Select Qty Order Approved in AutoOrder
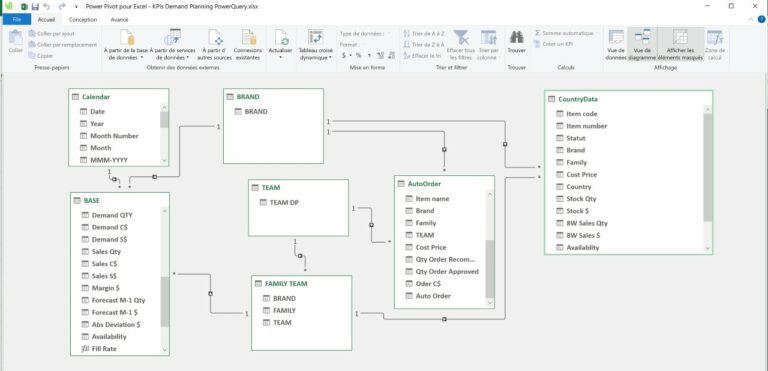This screenshot has height=371, width=768. (447, 272)
